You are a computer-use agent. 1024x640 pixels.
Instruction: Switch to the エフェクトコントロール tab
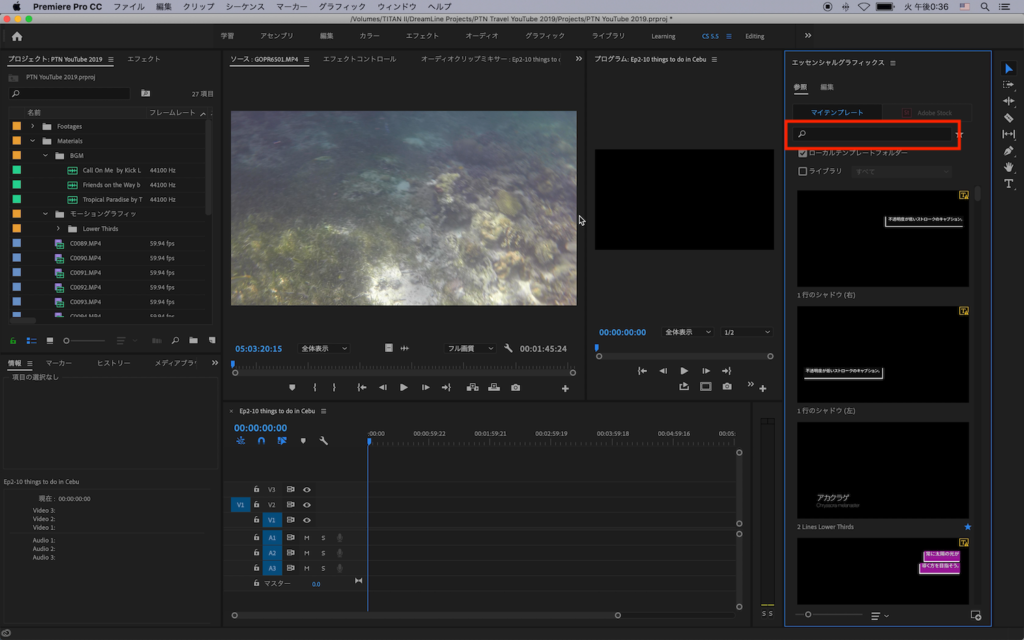click(x=359, y=59)
